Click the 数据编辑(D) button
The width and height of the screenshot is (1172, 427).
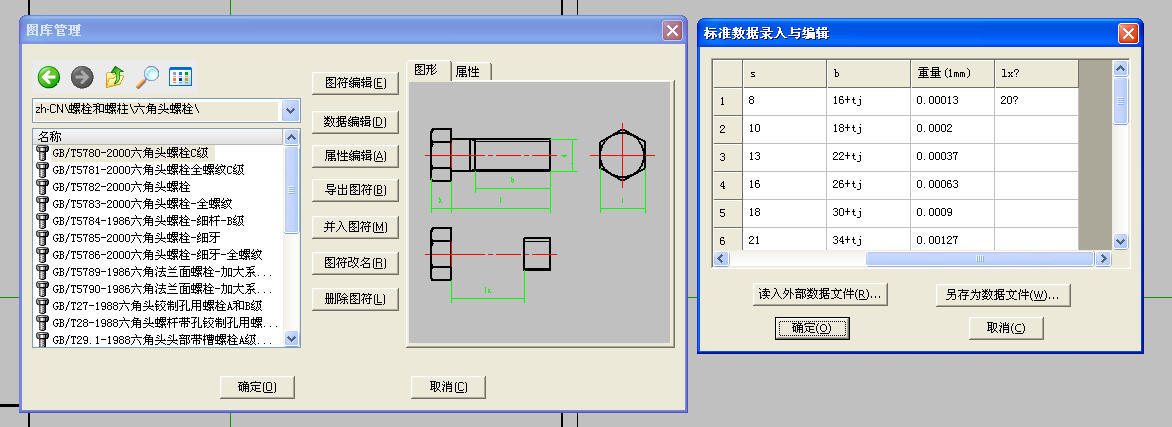click(x=355, y=122)
